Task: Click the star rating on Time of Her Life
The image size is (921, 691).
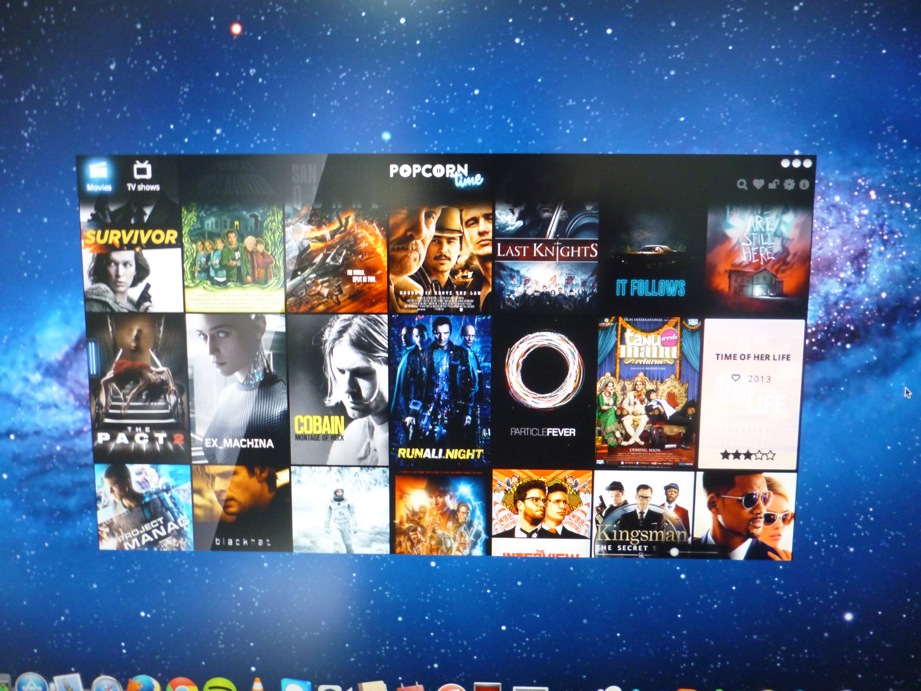Action: pyautogui.click(x=748, y=455)
